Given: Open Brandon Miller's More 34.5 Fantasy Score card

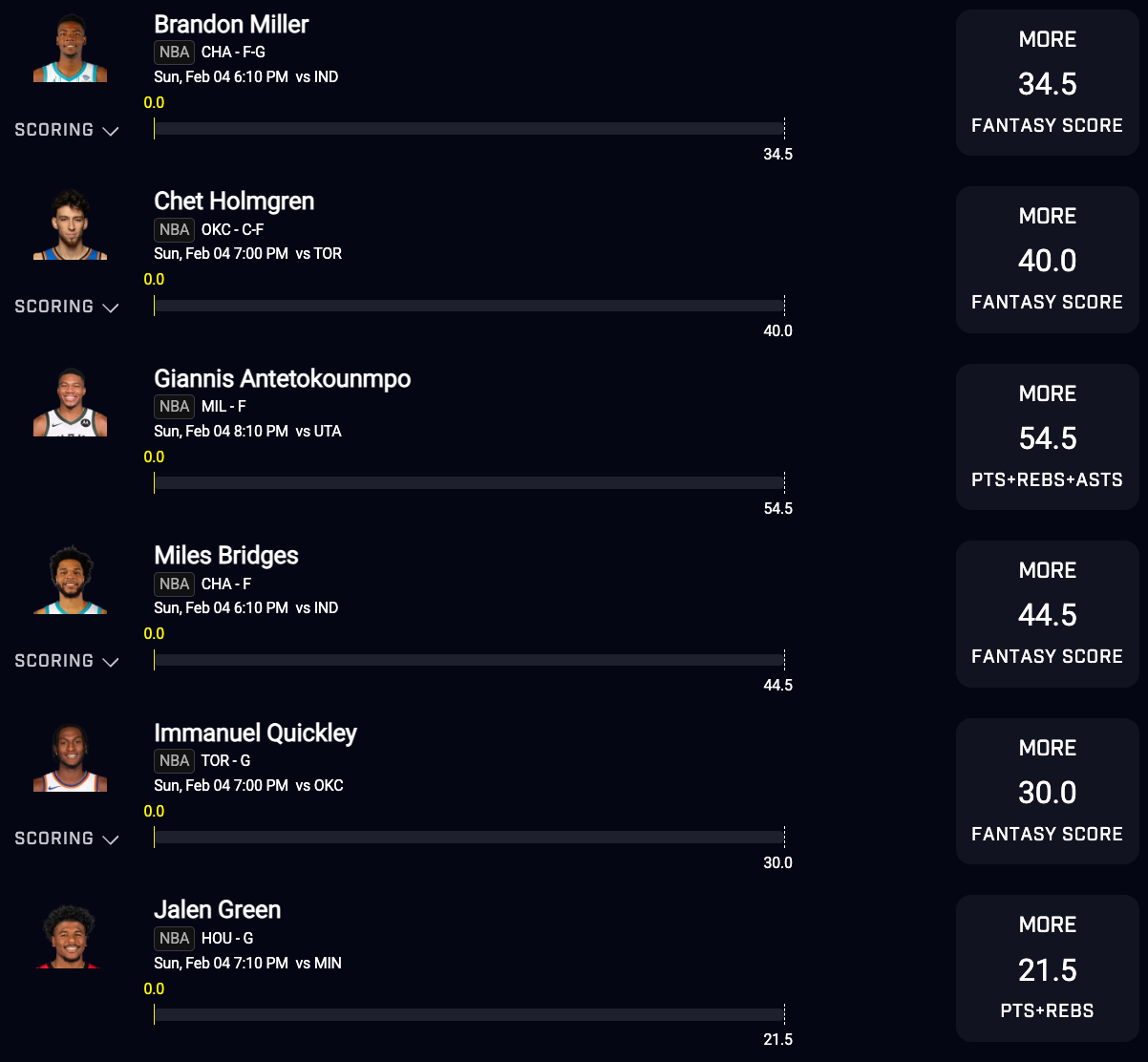Looking at the screenshot, I should click(1047, 82).
